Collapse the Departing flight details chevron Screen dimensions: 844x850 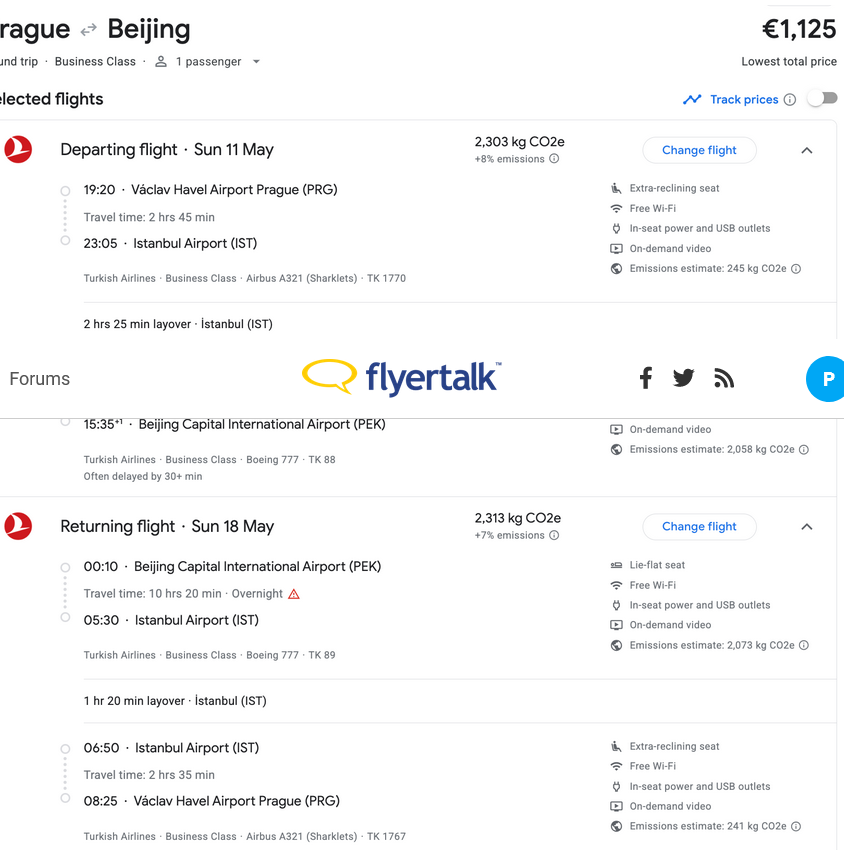point(807,150)
